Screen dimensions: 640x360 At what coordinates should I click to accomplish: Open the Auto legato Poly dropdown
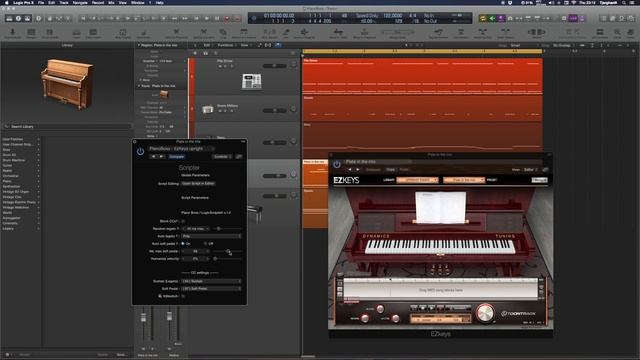coord(211,236)
